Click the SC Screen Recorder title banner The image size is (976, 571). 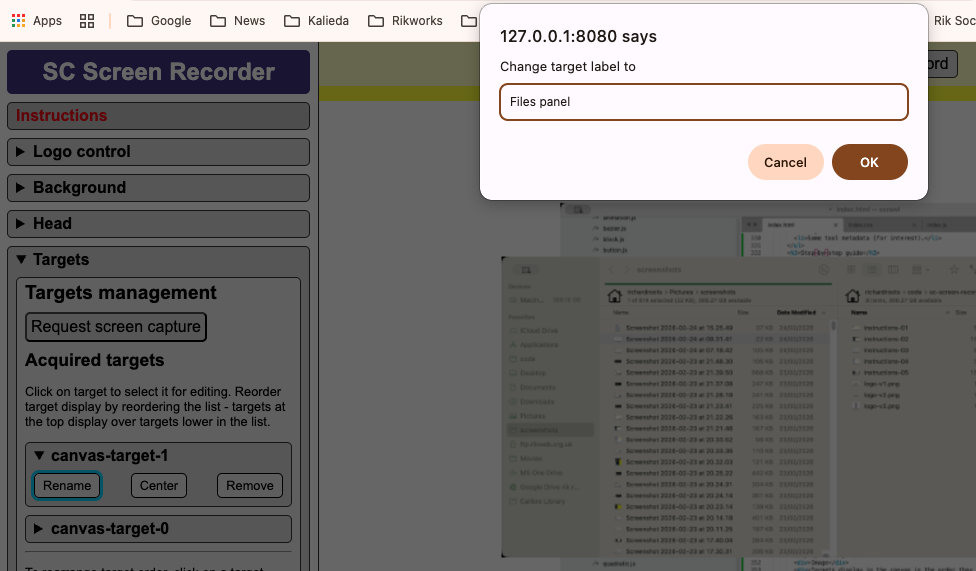(x=158, y=72)
